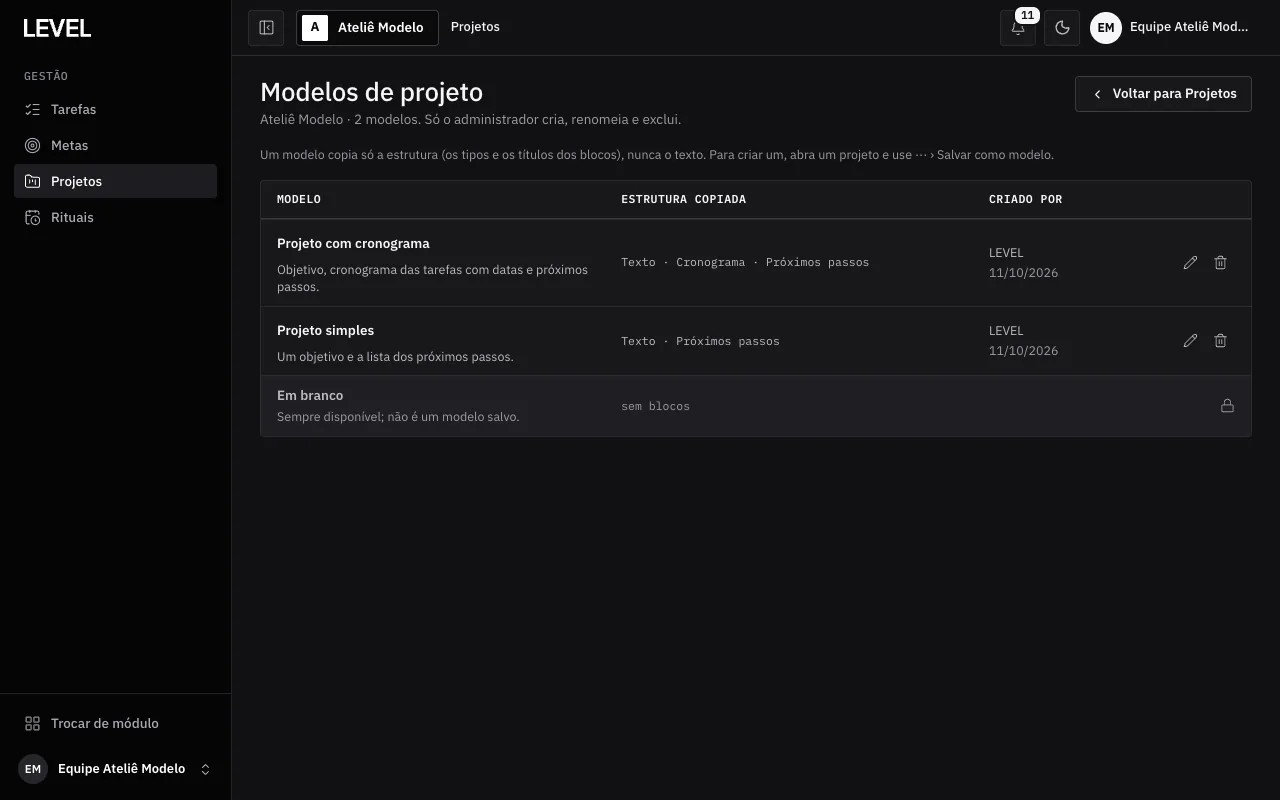Edit the 'Projeto com cronograma' model

[x=1190, y=263]
